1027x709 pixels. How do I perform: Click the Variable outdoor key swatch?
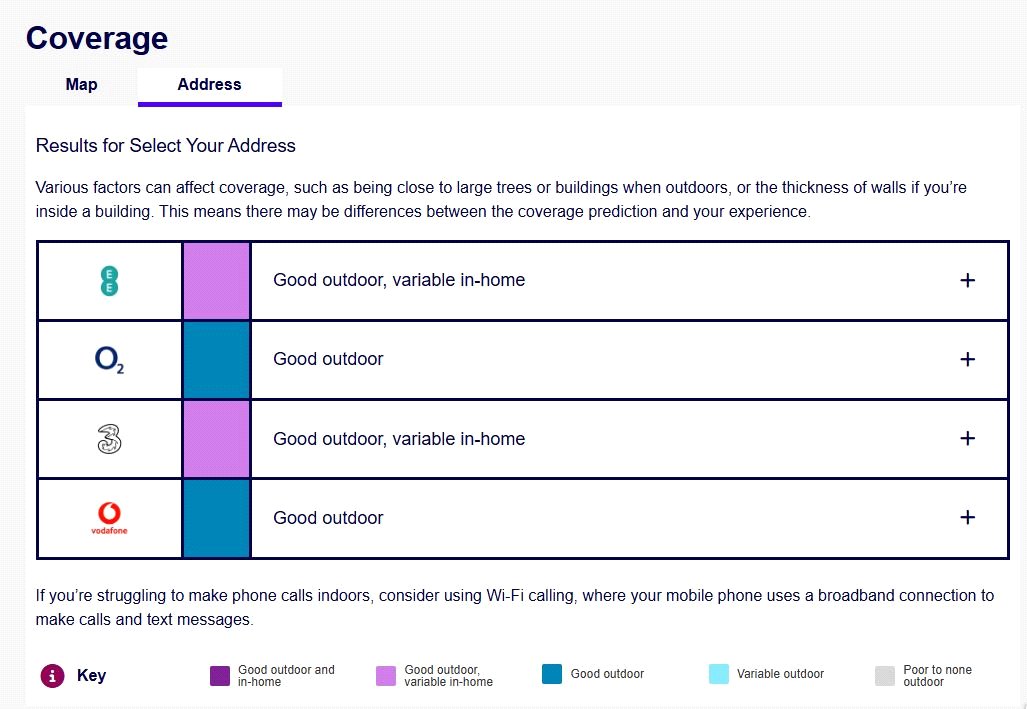718,675
